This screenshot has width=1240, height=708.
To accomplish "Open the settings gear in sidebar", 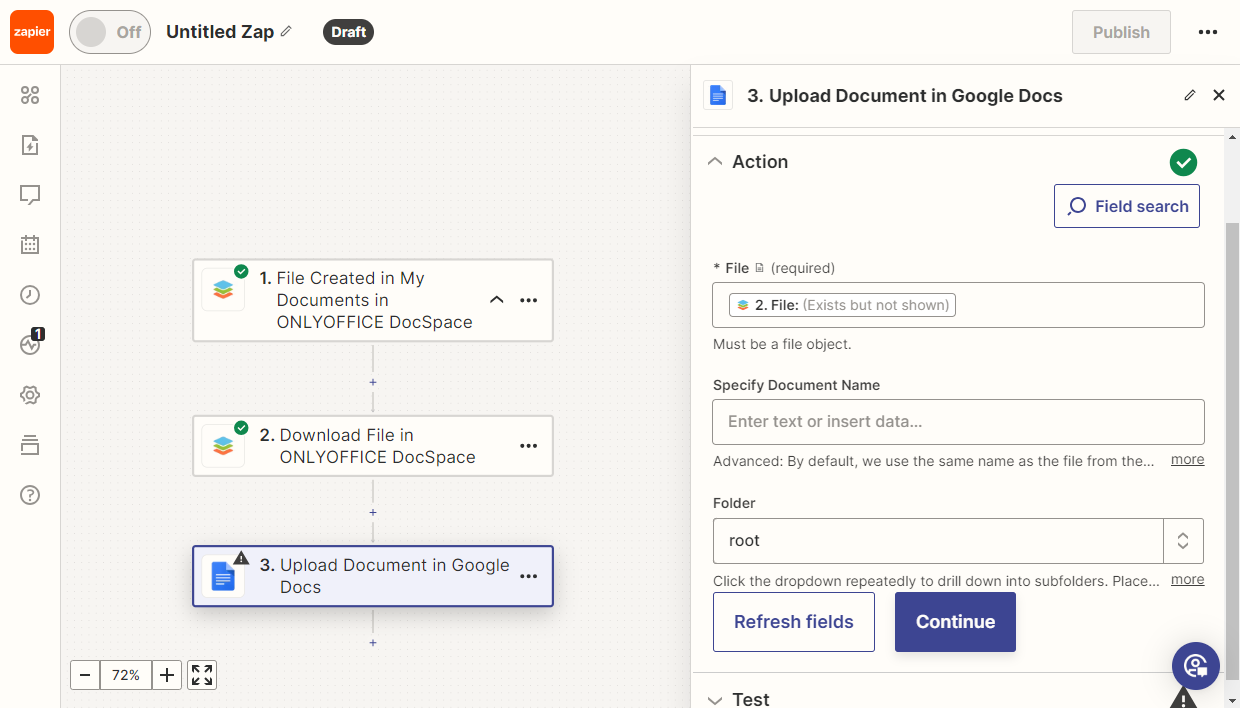I will pyautogui.click(x=30, y=395).
